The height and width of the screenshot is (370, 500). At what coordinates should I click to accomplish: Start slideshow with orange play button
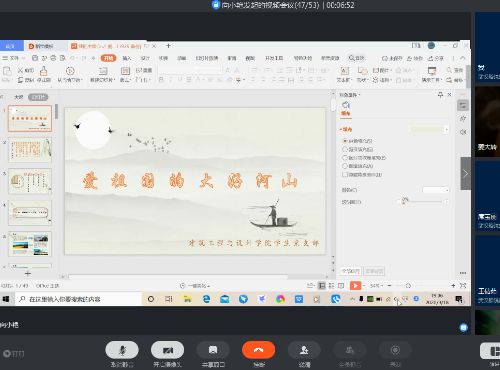(x=355, y=286)
